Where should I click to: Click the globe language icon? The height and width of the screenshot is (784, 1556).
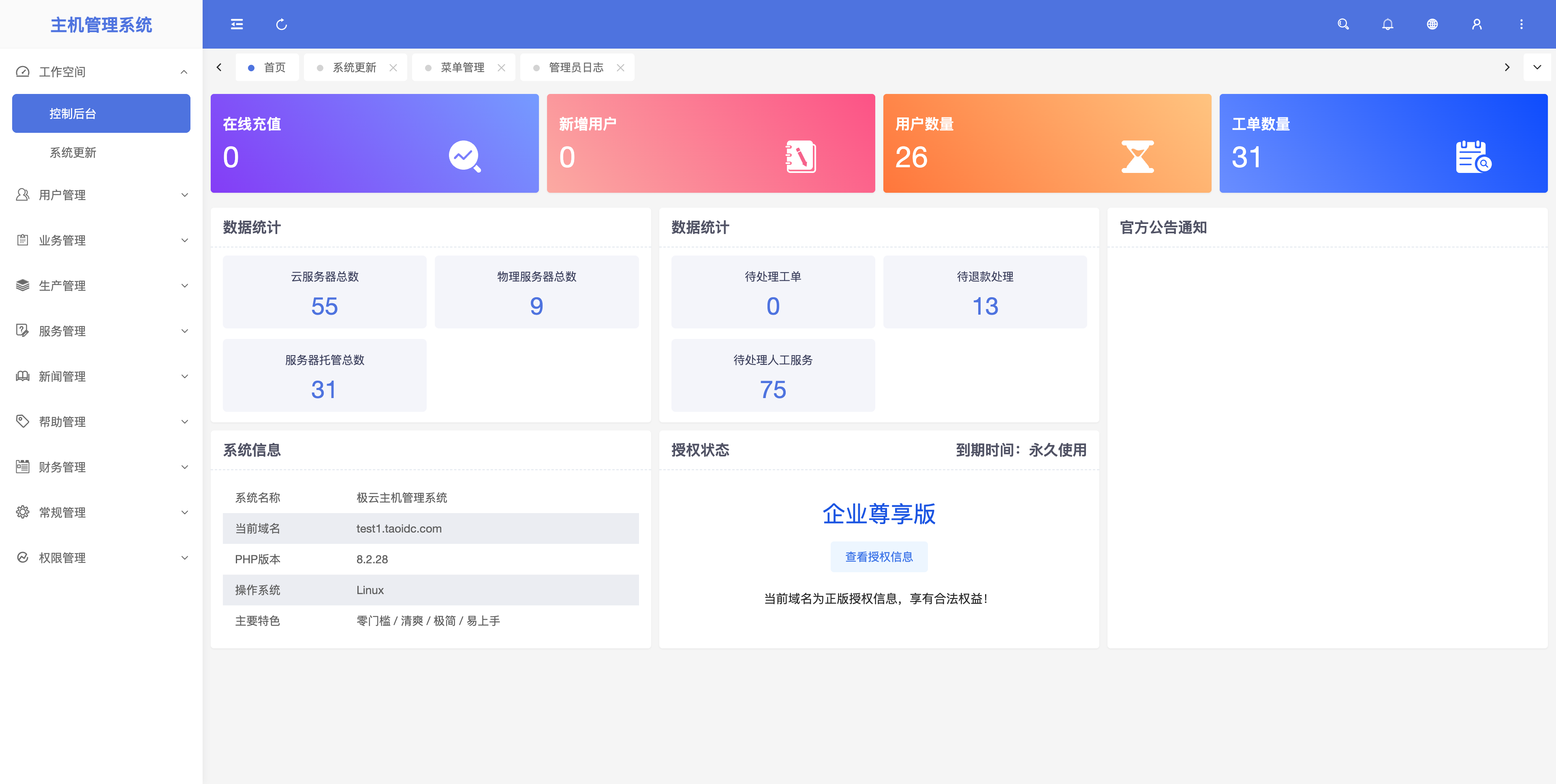(x=1432, y=24)
